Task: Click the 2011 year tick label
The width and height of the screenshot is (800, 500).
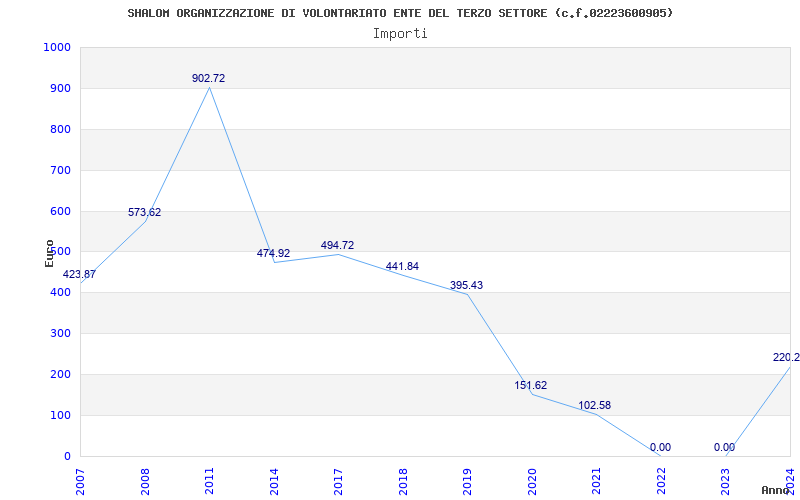Action: click(209, 481)
